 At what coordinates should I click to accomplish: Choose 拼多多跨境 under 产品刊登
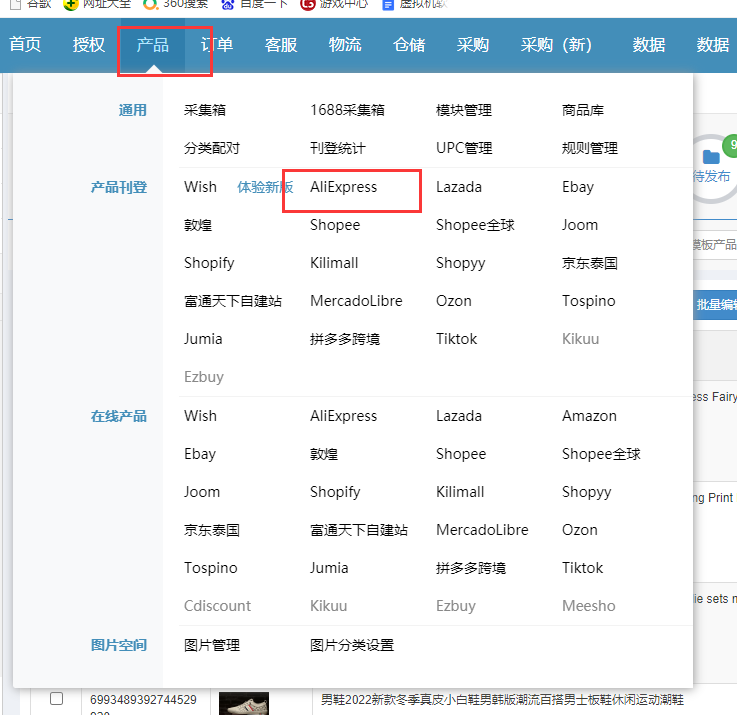point(345,339)
